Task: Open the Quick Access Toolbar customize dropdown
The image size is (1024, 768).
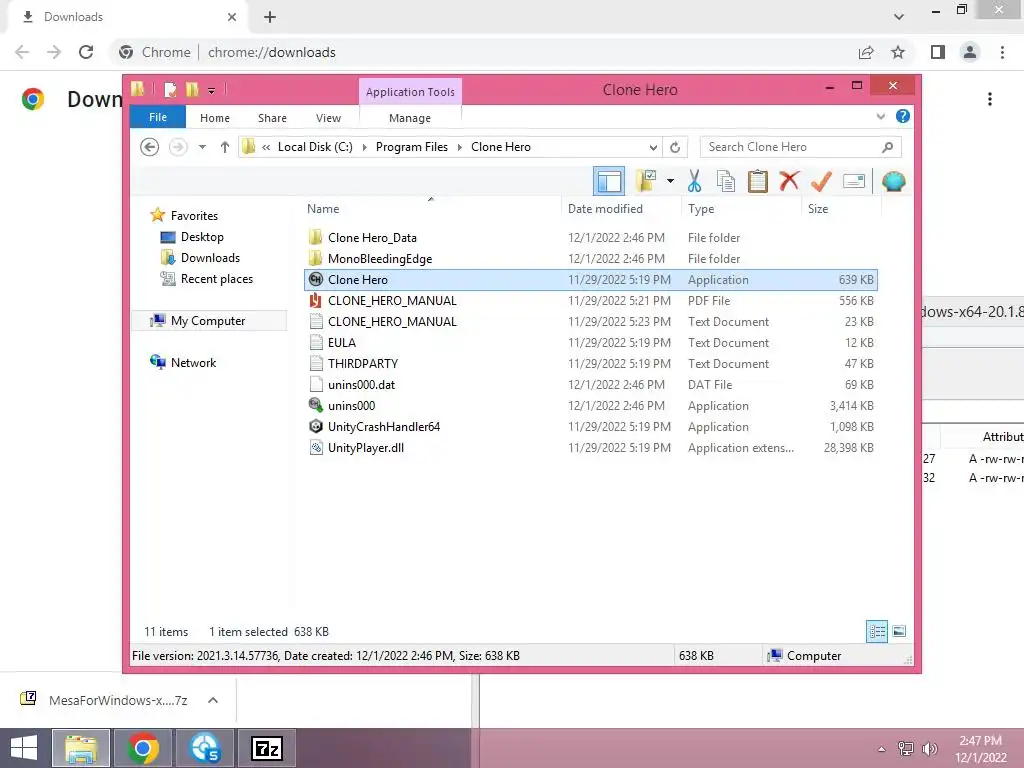Action: point(212,90)
